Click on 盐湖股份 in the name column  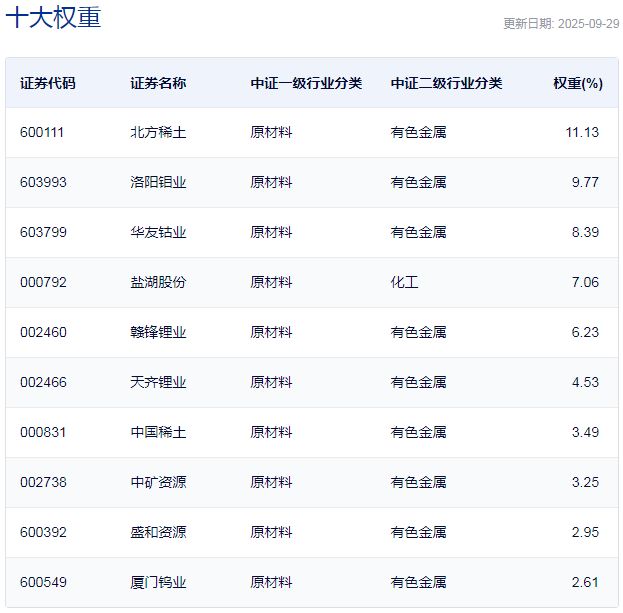[x=158, y=282]
